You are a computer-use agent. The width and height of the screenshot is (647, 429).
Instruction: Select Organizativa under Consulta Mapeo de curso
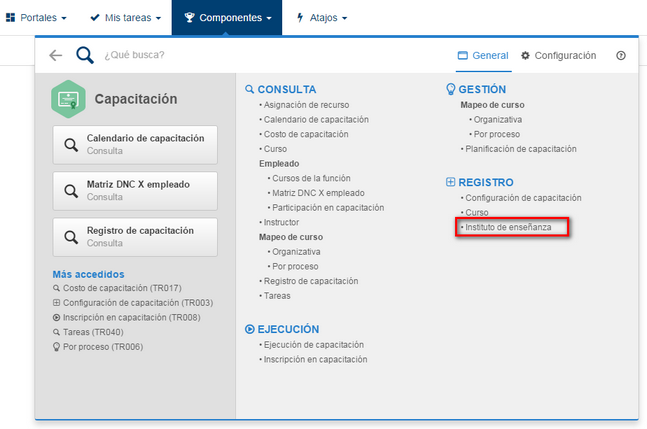click(296, 252)
